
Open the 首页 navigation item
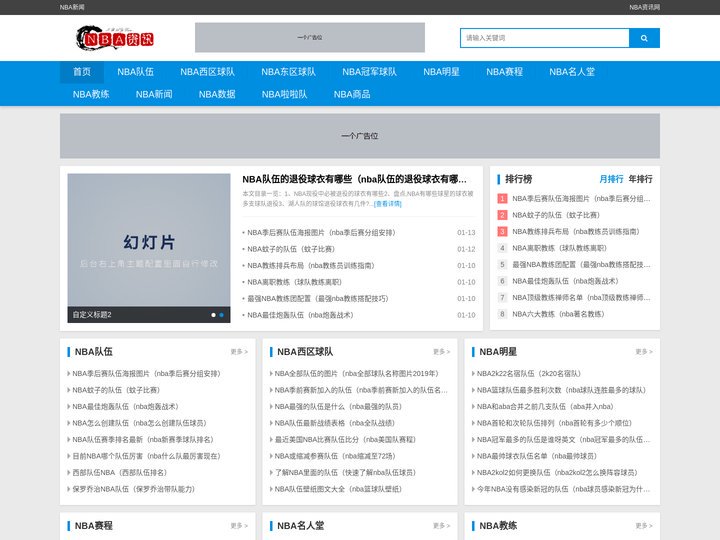82,72
